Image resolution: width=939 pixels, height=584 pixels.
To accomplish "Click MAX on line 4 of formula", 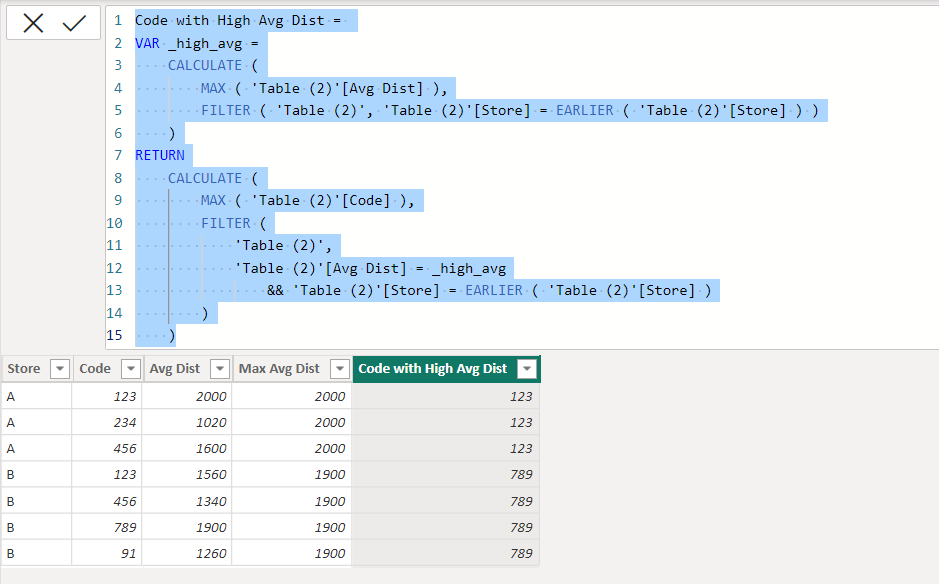I will tap(213, 88).
